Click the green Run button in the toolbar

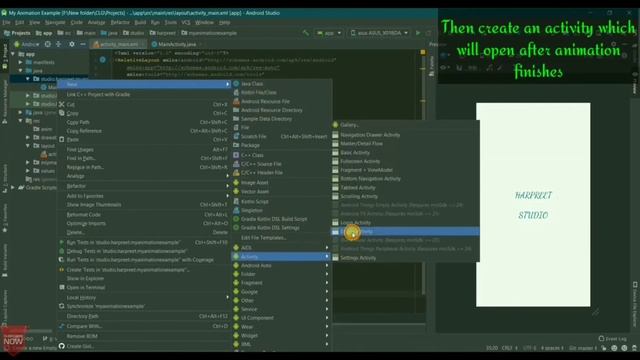pos(418,33)
